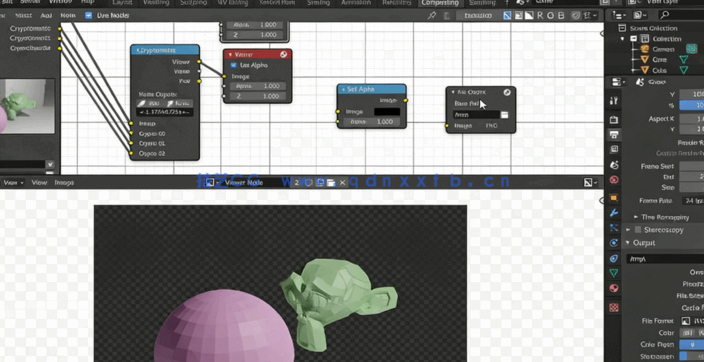This screenshot has height=362, width=704.
Task: Open the Image menu in image editor
Action: pos(64,182)
